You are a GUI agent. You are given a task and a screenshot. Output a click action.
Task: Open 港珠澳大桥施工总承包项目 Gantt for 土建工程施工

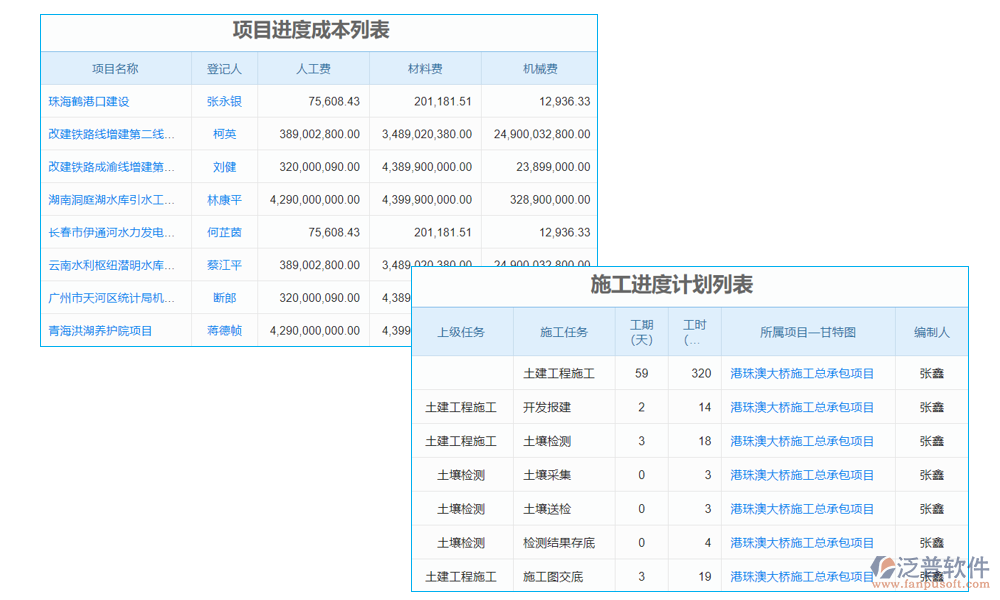(808, 372)
